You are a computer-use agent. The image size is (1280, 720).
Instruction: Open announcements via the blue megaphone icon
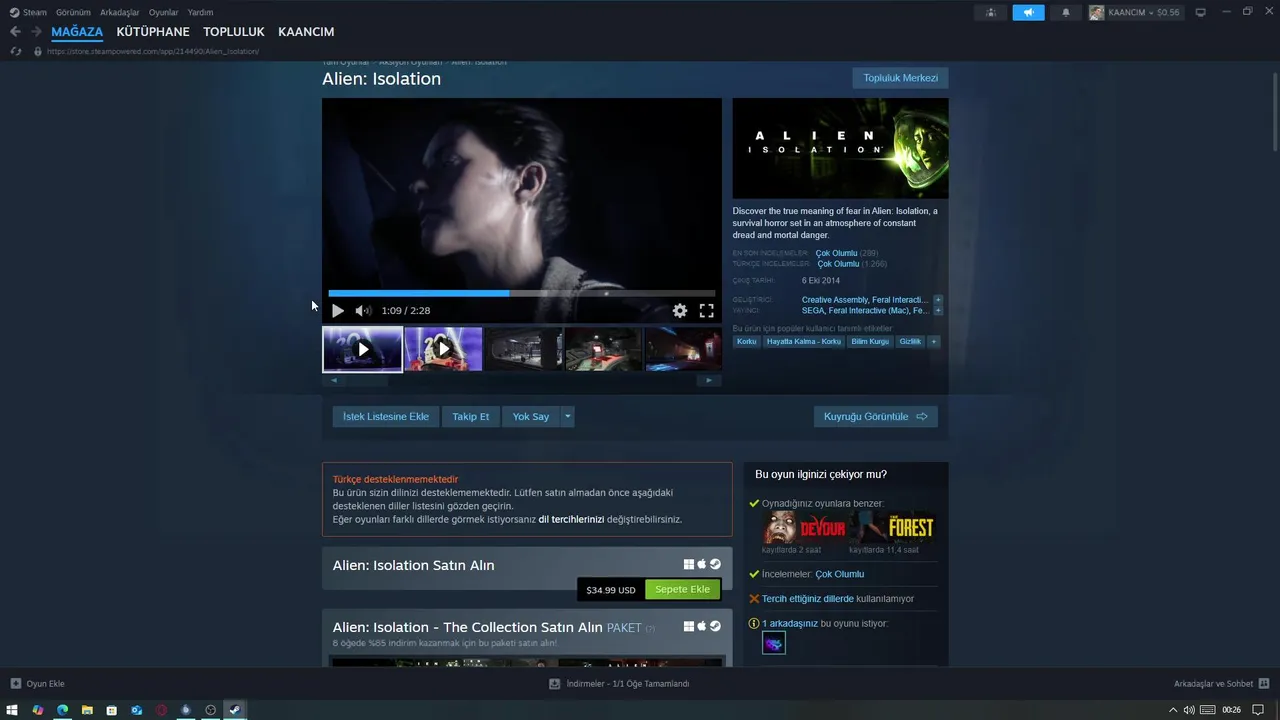coord(1028,12)
